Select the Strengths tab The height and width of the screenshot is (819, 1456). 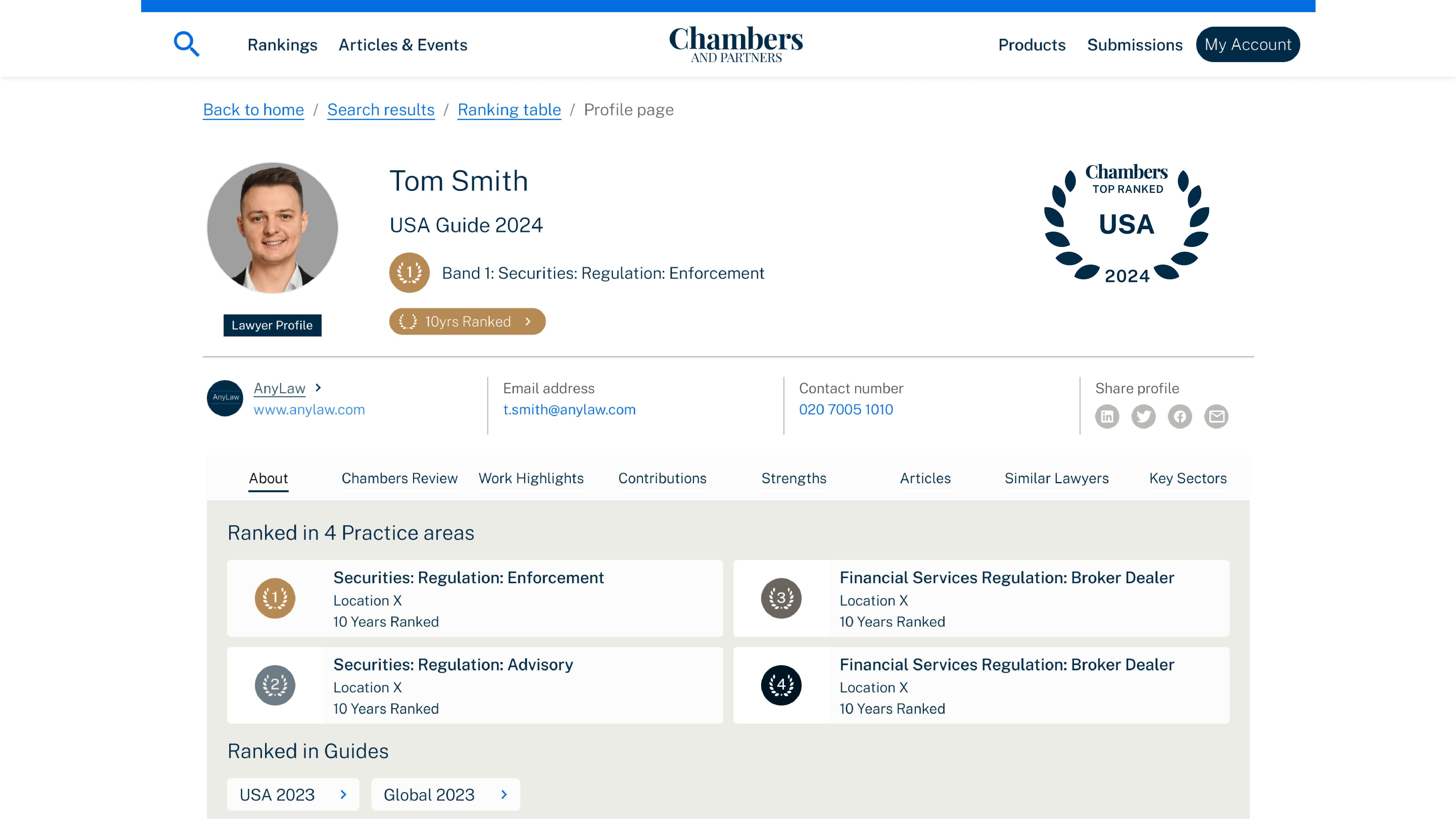[x=794, y=478]
